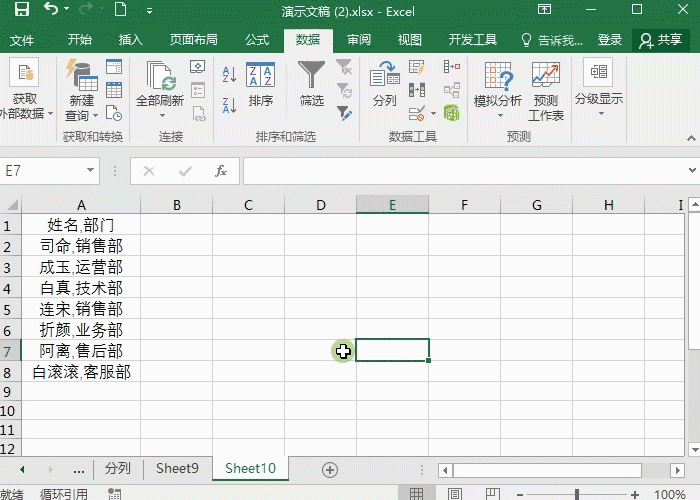Screen dimensions: 700x500
Task: Select cell containing 白滚滚,客服部
Action: point(81,371)
